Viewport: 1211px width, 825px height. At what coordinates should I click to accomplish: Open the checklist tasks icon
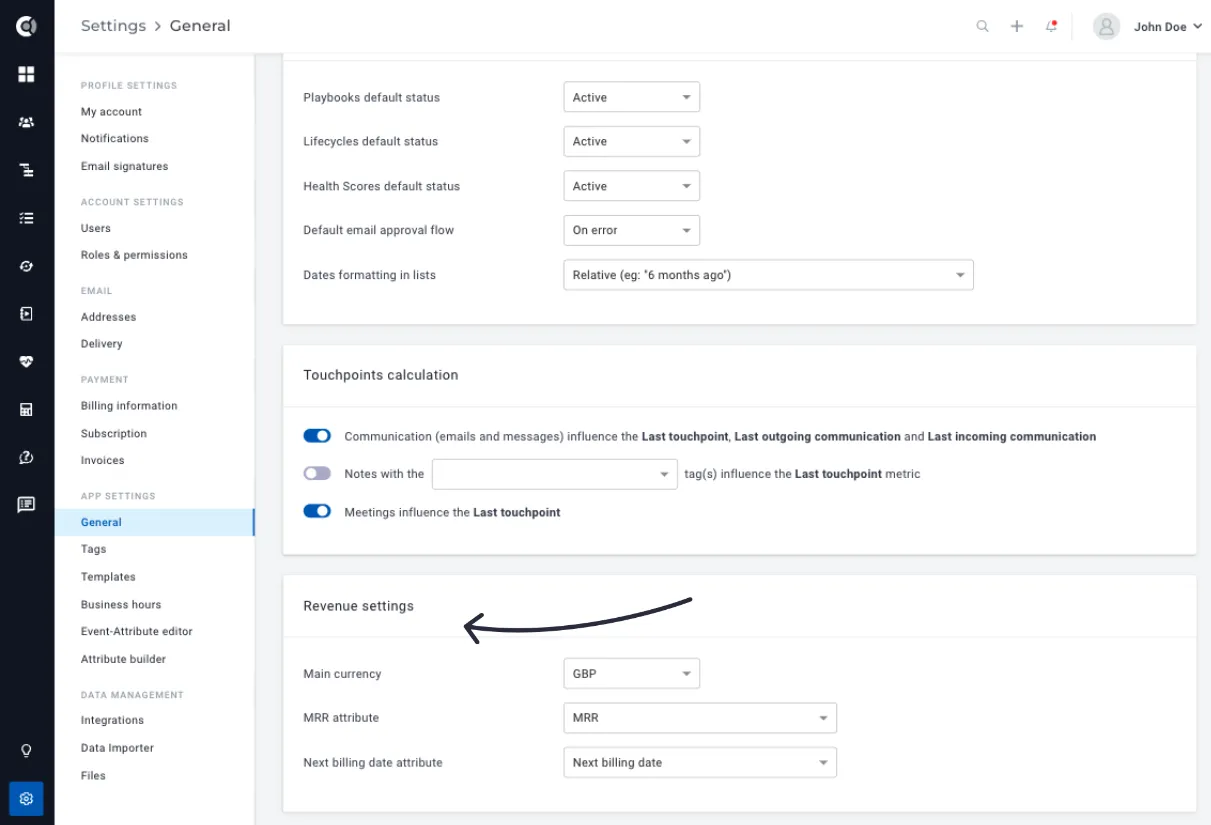tap(26, 218)
